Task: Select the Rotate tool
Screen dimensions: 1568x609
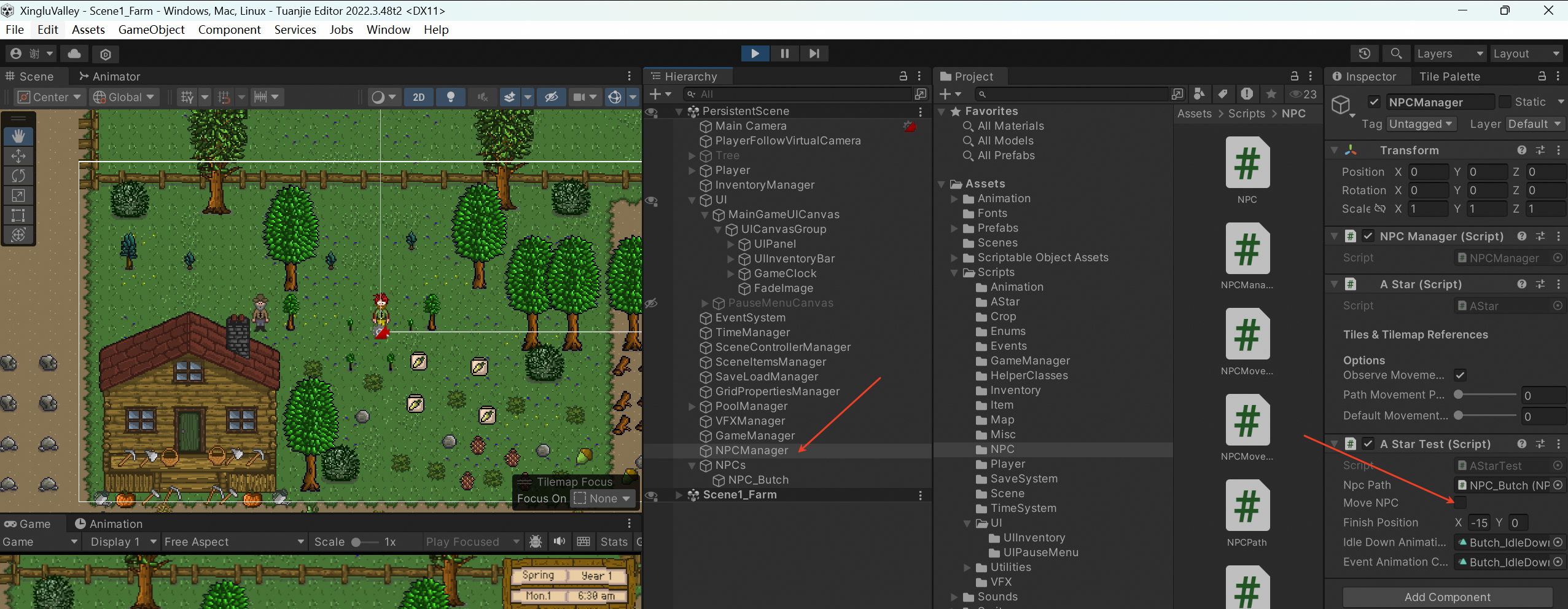Action: click(18, 176)
